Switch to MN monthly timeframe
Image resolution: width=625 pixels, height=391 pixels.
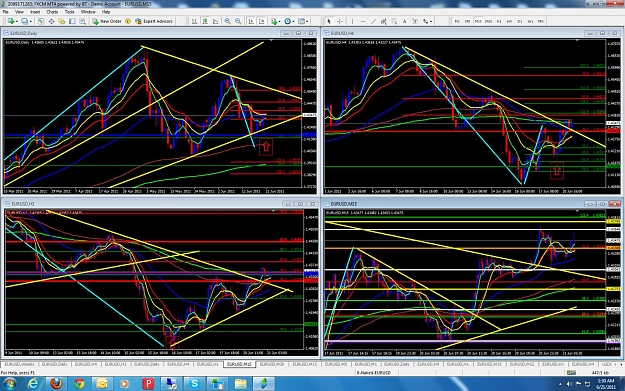(x=541, y=21)
